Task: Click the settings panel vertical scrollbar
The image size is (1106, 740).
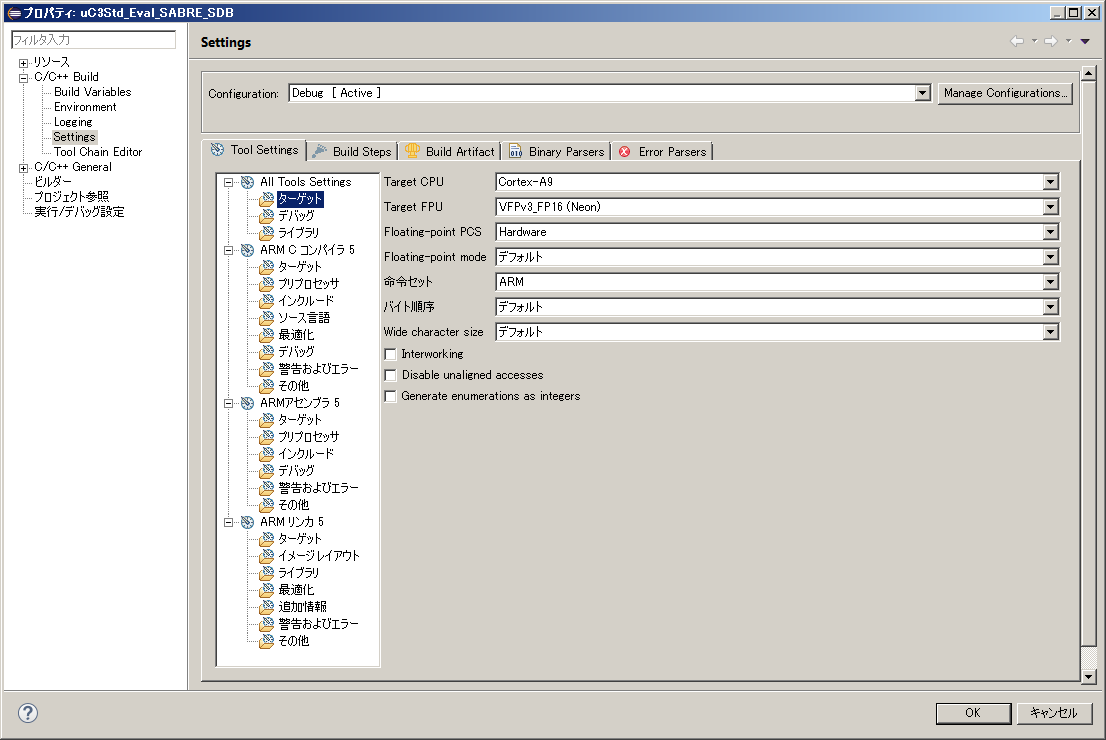Action: coord(1089,370)
